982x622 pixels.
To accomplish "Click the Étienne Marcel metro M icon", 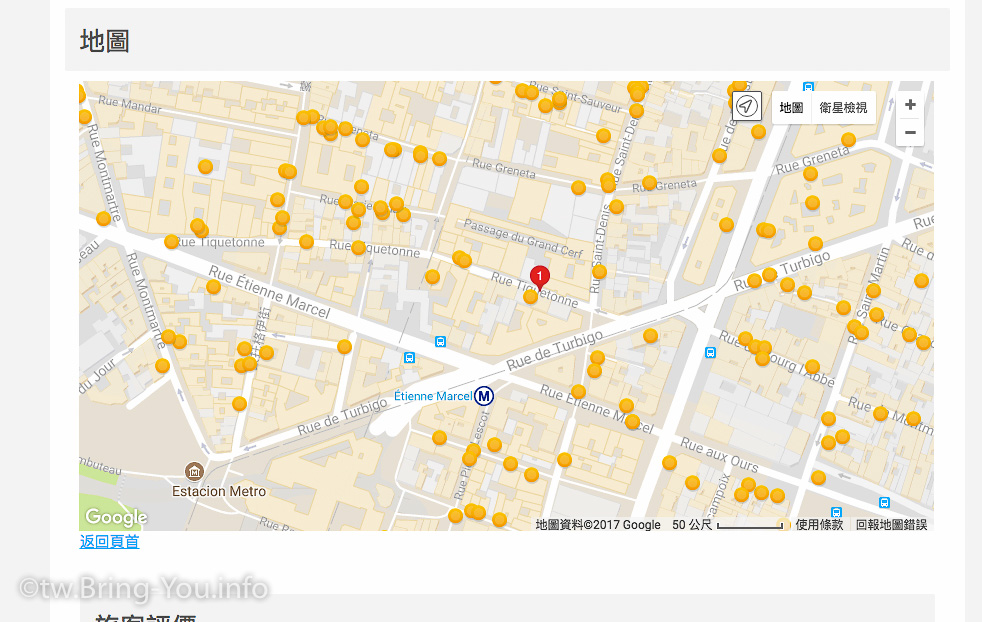I will point(483,396).
